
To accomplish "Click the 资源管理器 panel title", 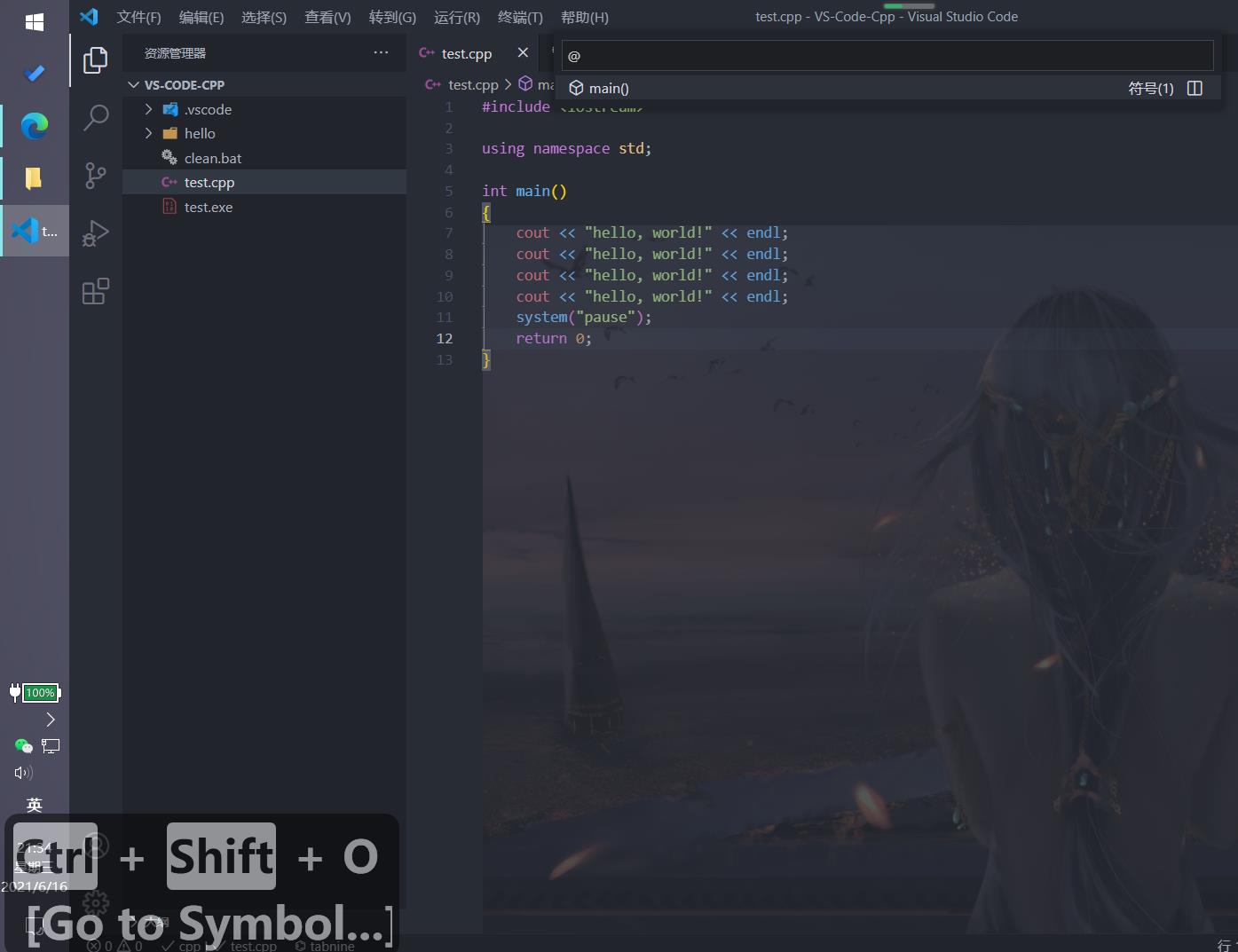I will (175, 53).
